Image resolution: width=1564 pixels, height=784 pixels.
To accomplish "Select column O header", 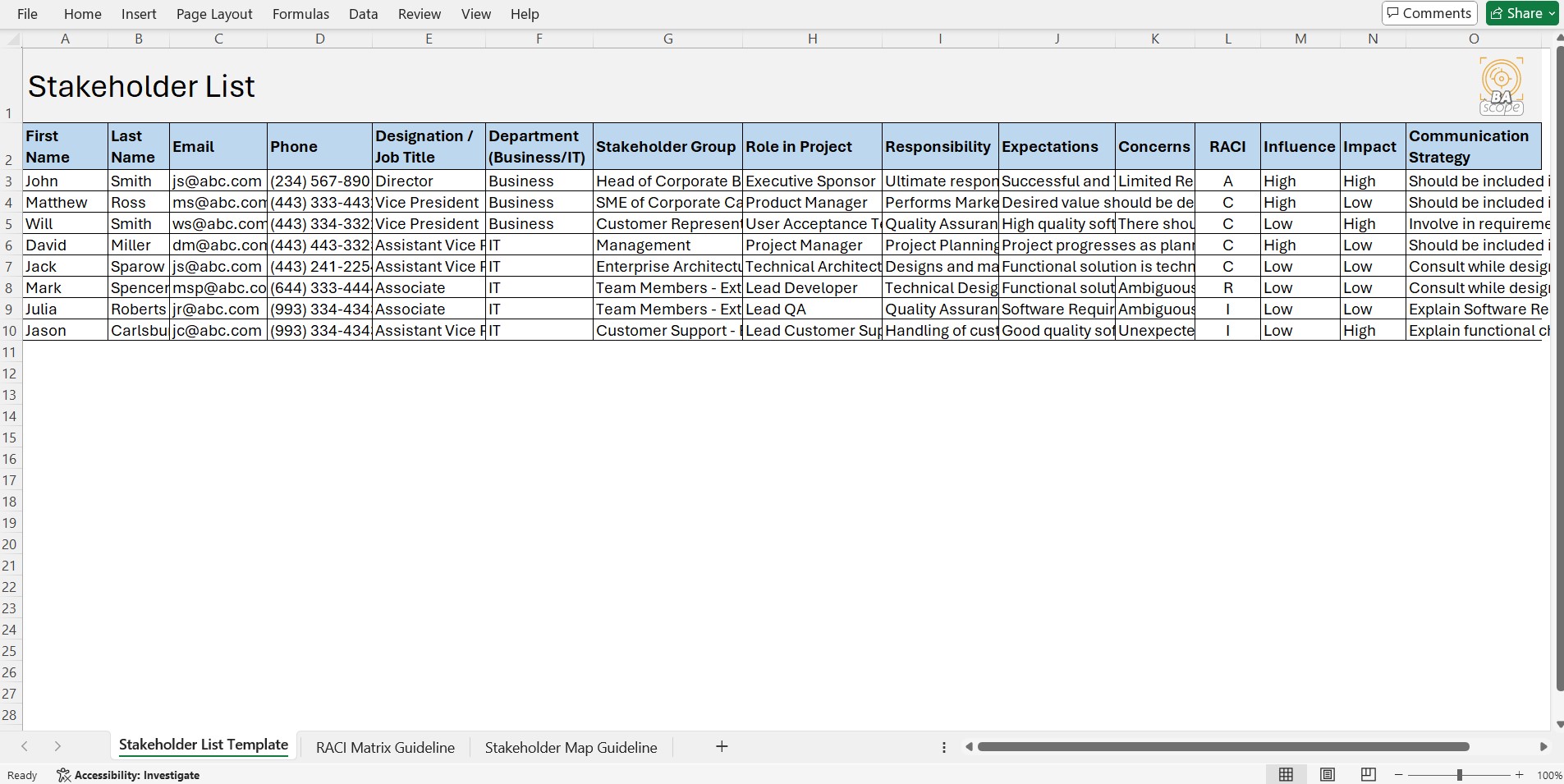I will tap(1474, 39).
